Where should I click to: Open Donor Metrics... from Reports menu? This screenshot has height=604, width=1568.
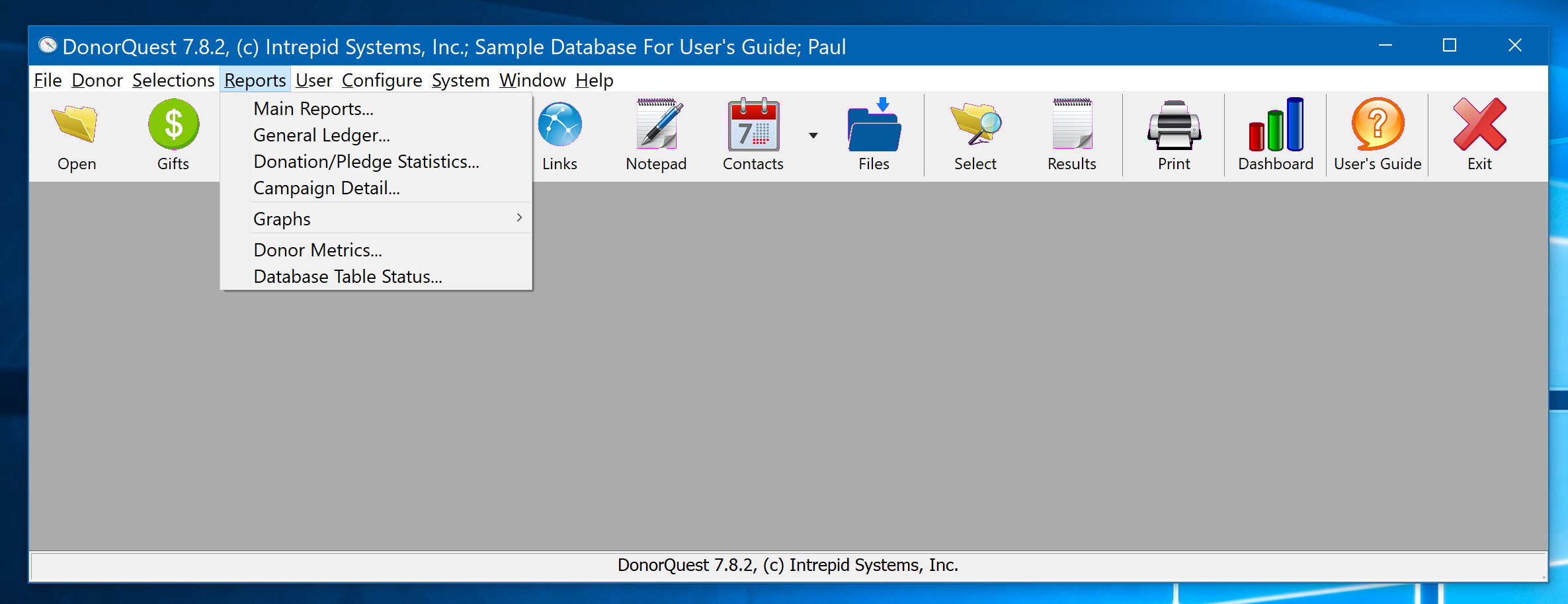pyautogui.click(x=376, y=250)
